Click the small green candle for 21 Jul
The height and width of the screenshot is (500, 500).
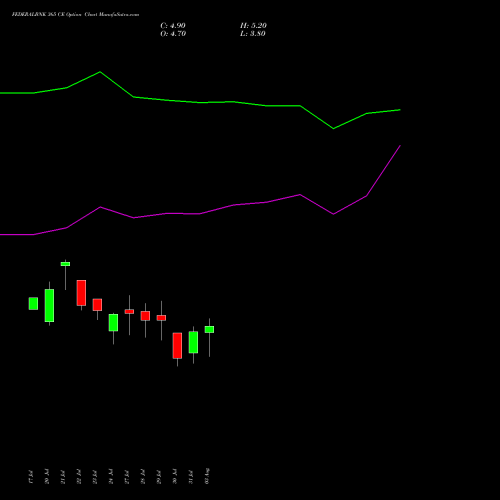65,264
